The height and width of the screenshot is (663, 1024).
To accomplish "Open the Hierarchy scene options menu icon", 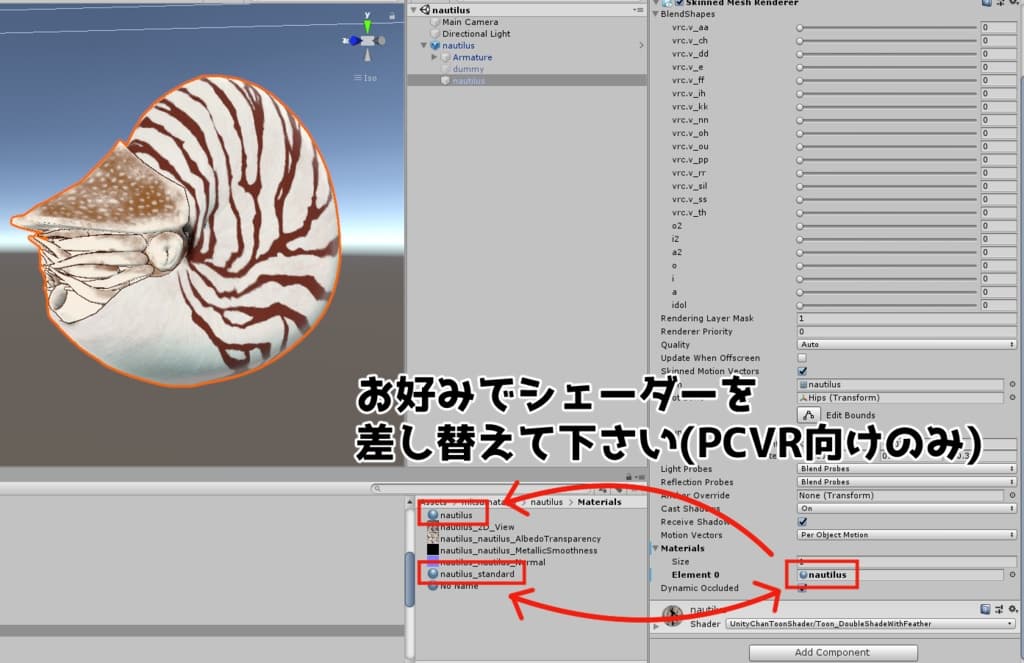I will tap(637, 10).
